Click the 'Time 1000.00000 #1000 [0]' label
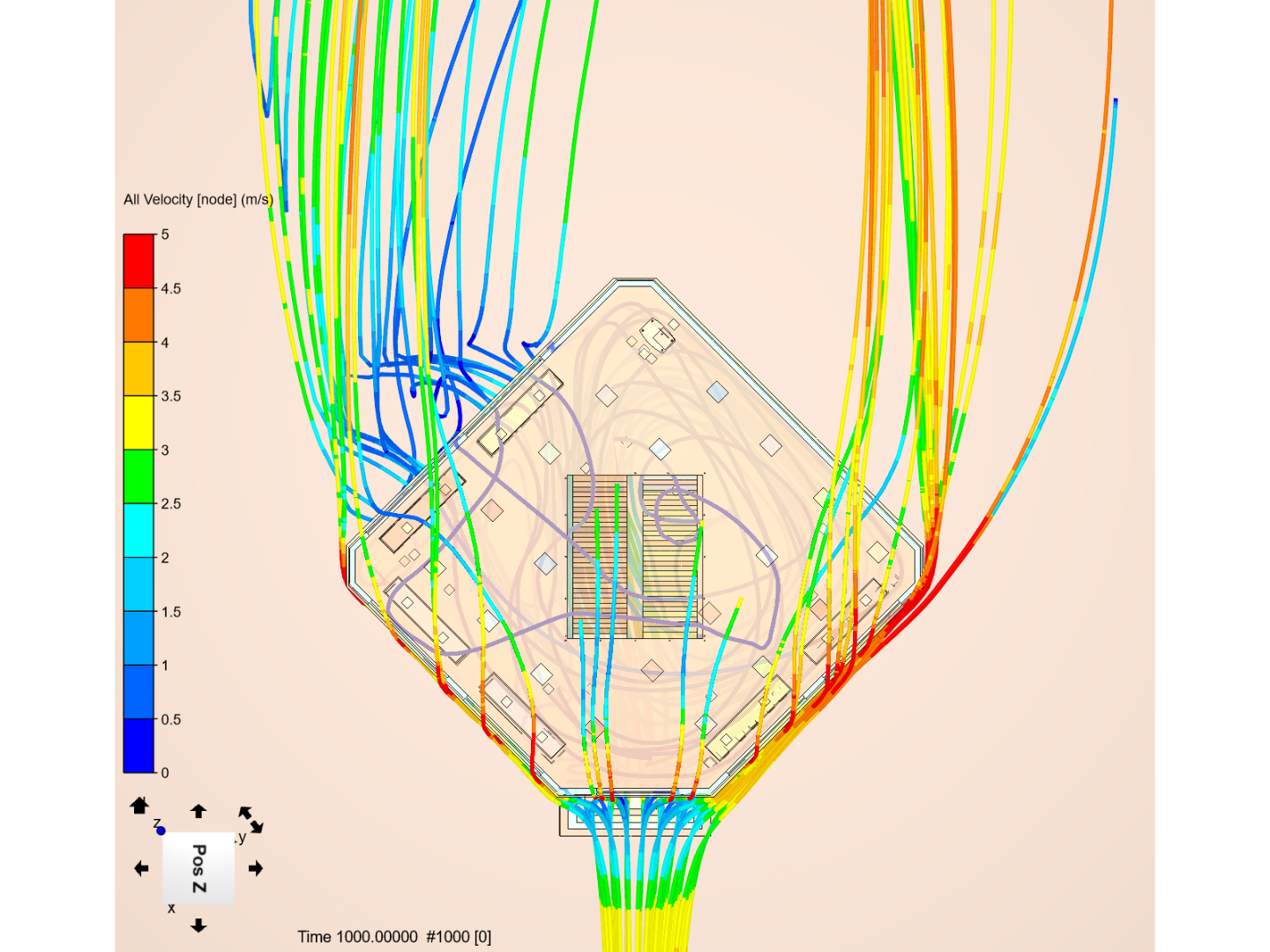Image resolution: width=1270 pixels, height=952 pixels. [394, 937]
